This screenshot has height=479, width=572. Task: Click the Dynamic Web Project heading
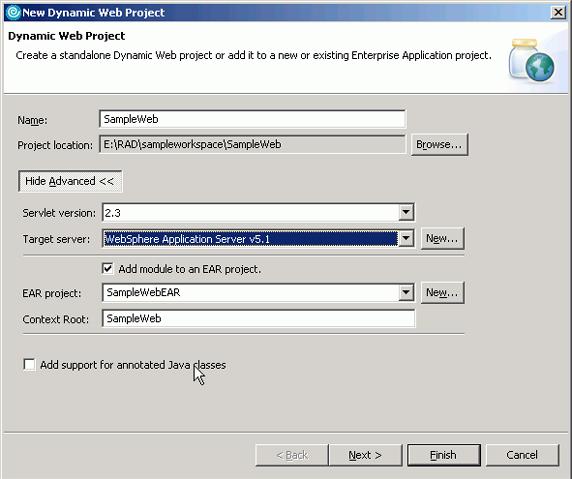(66, 36)
